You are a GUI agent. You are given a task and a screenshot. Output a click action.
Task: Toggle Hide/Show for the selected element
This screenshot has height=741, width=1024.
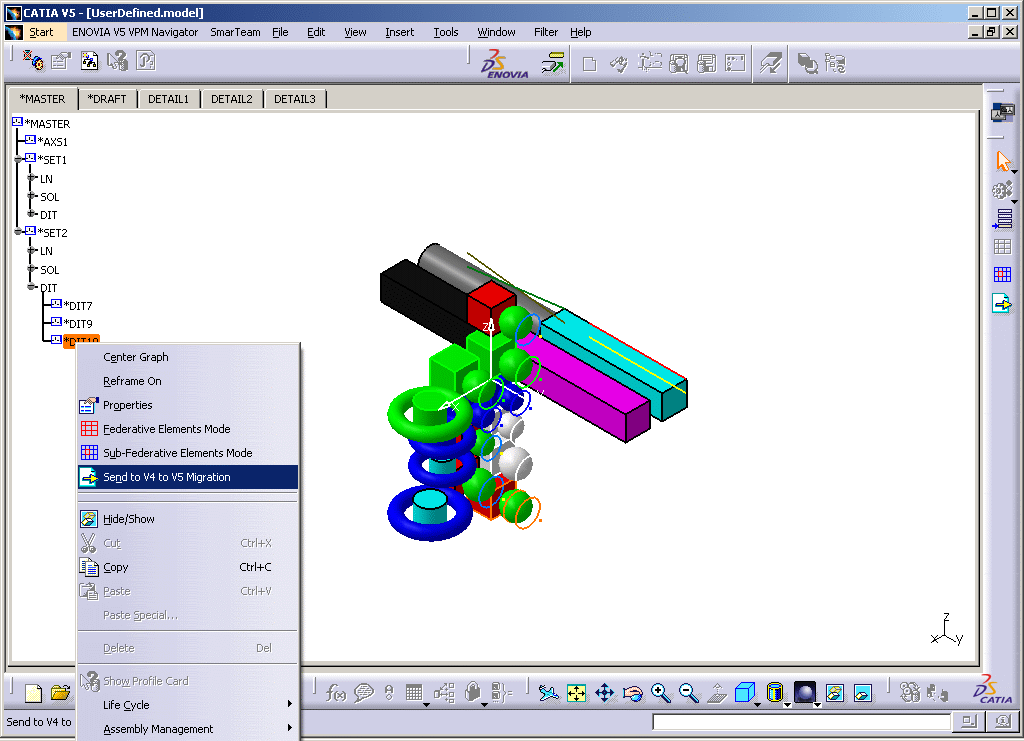click(129, 519)
